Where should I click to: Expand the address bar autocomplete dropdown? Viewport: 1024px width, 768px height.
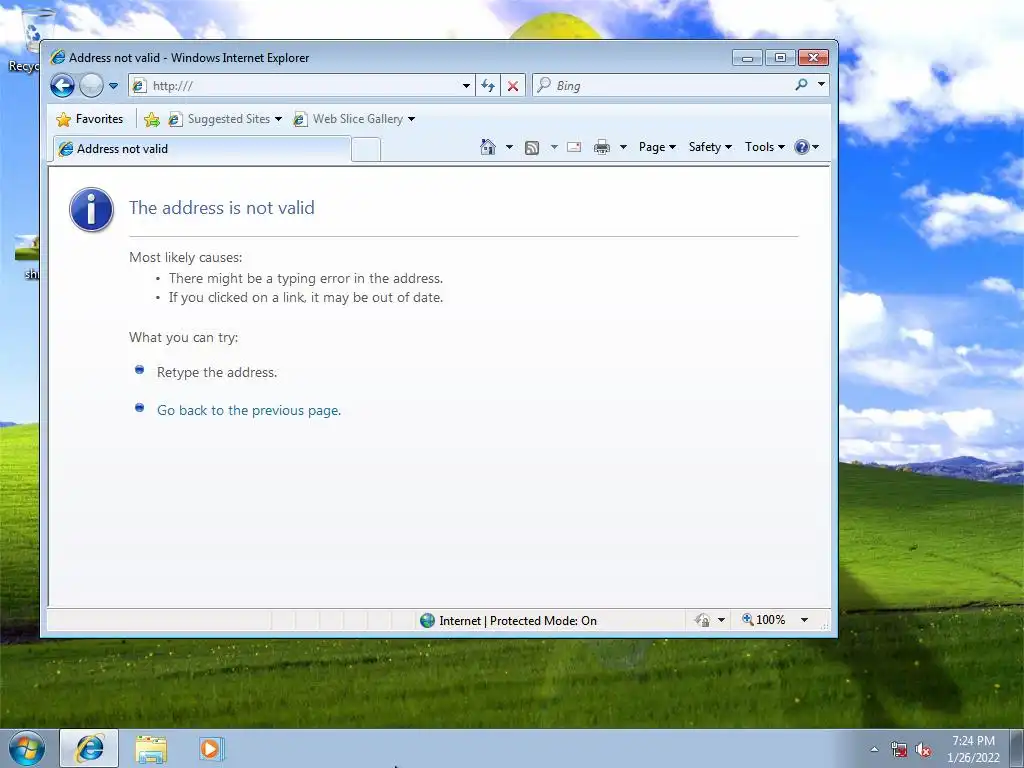(x=466, y=86)
